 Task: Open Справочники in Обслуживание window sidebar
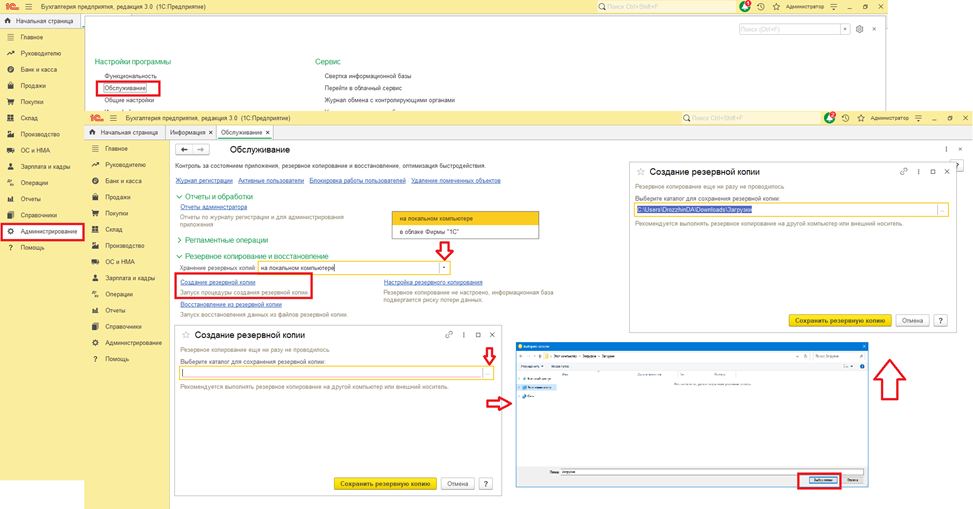coord(123,327)
